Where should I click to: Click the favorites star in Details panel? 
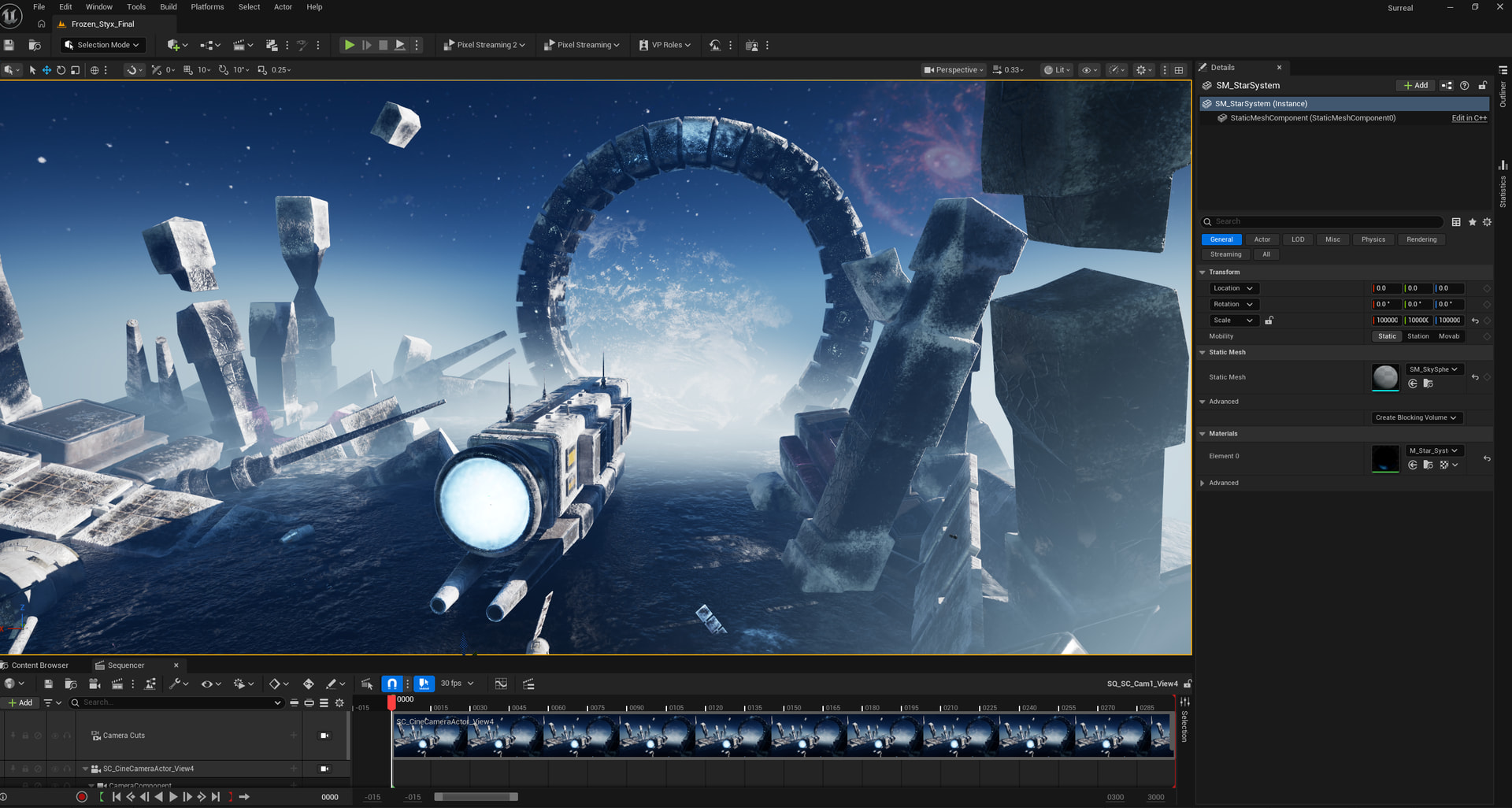click(x=1472, y=222)
